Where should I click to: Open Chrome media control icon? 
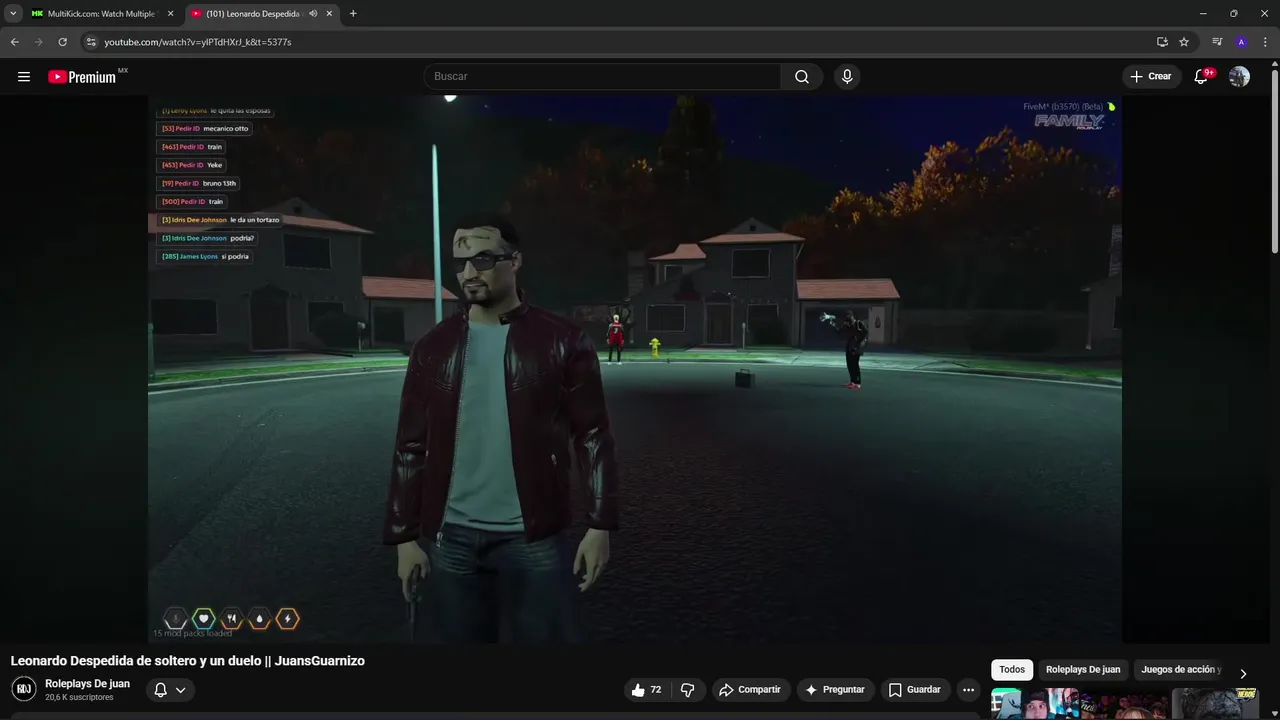click(x=1217, y=42)
